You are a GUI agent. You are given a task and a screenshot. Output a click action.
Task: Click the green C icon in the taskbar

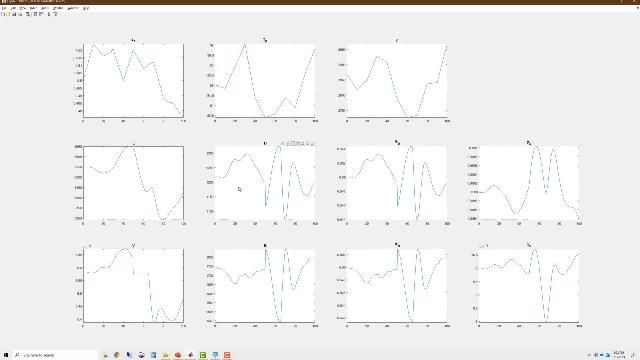click(x=203, y=355)
